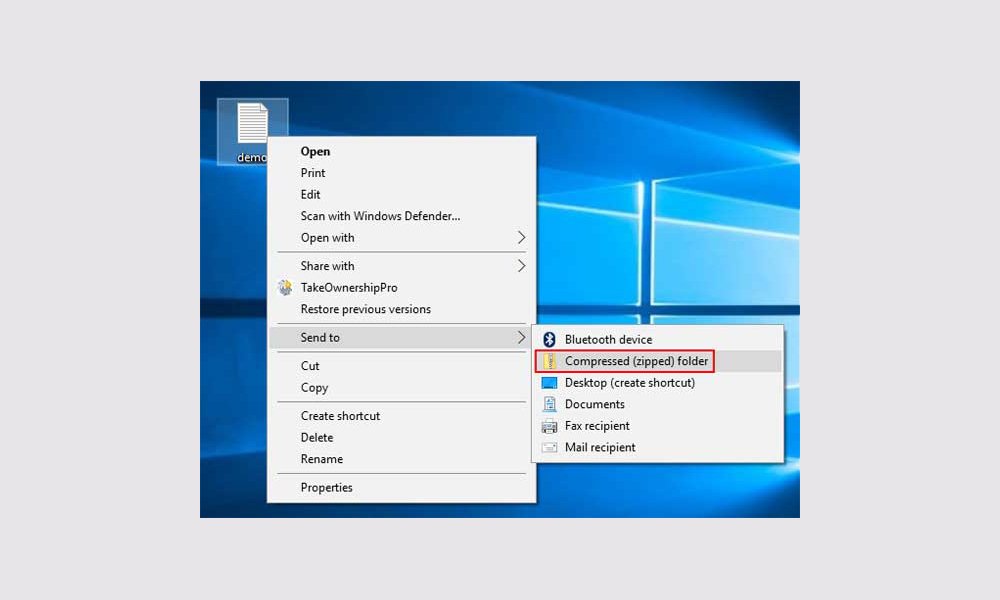The width and height of the screenshot is (1000, 600).
Task: Select TakeOwnershipPro menu entry
Action: (x=401, y=288)
